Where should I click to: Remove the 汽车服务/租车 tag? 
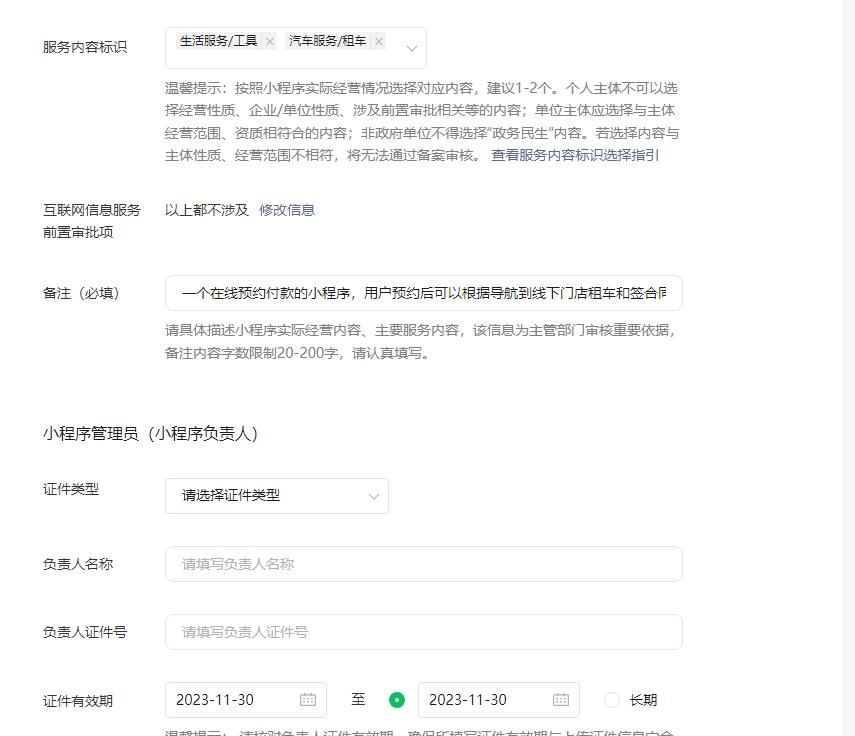378,42
